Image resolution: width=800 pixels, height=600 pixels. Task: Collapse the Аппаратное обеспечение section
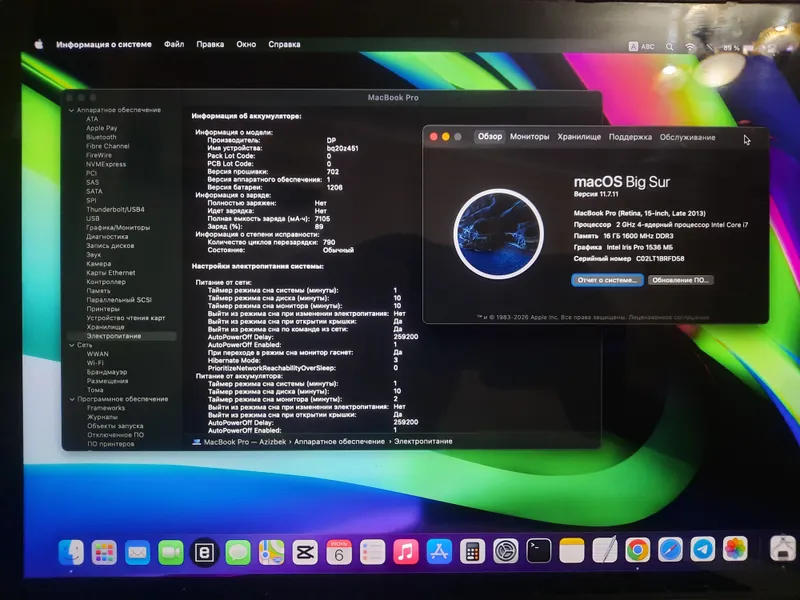(71, 110)
